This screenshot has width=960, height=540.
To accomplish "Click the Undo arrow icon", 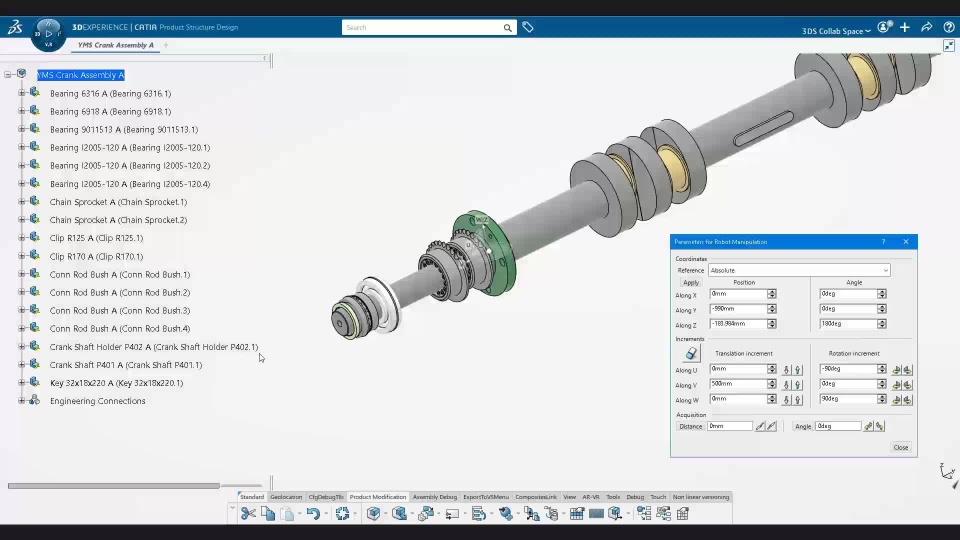I will pos(313,514).
